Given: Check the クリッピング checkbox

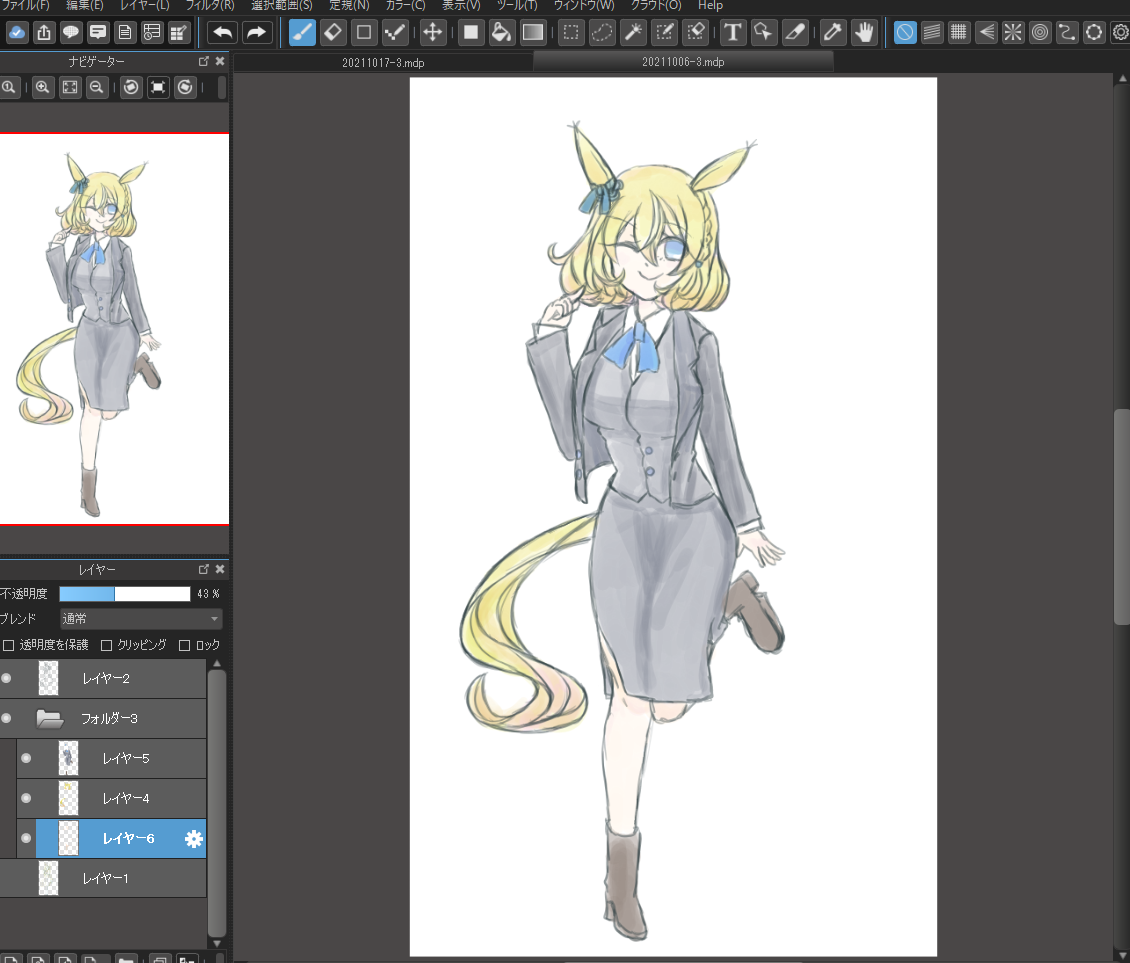Looking at the screenshot, I should pyautogui.click(x=107, y=645).
